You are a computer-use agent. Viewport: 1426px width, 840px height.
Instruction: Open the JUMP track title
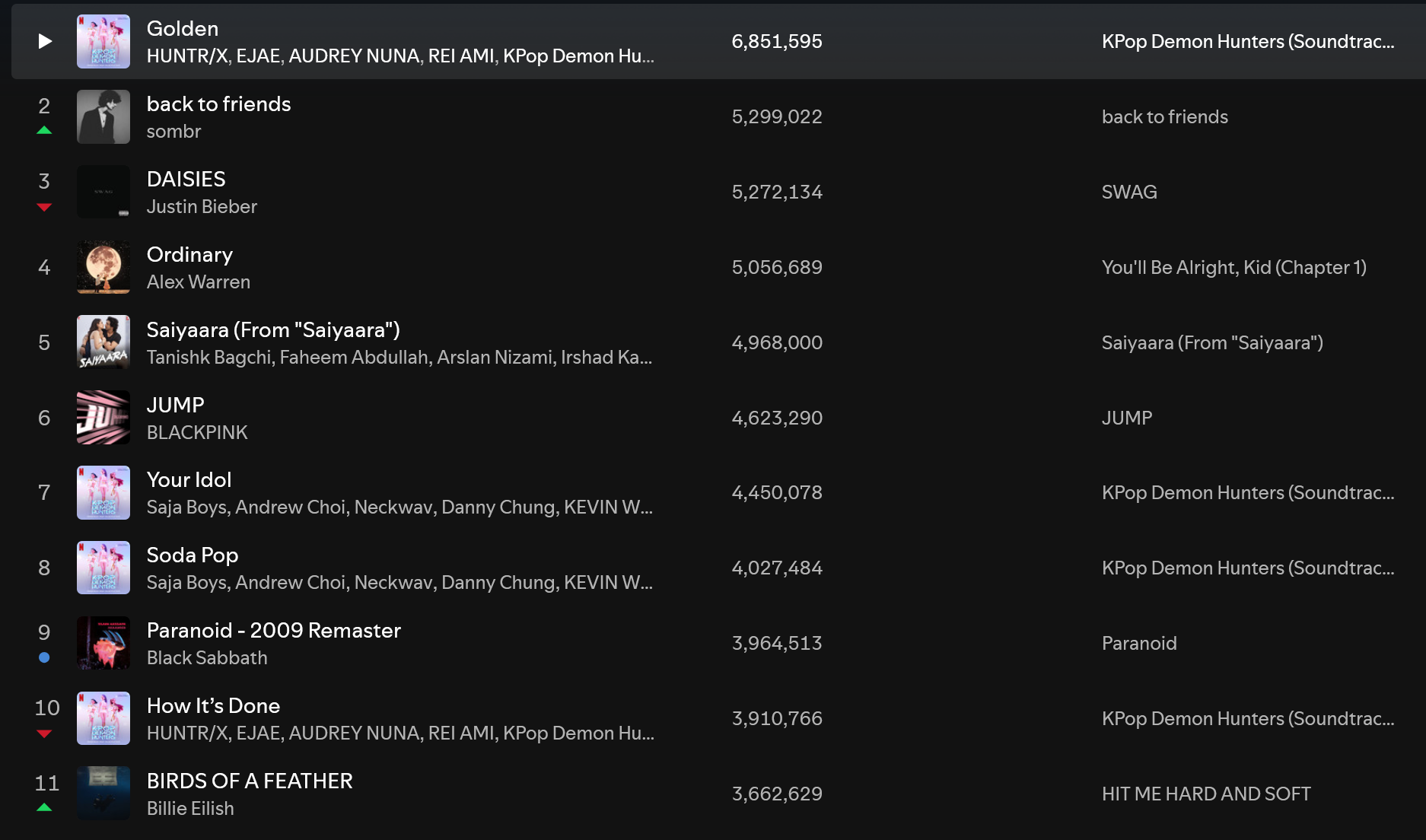(x=176, y=405)
